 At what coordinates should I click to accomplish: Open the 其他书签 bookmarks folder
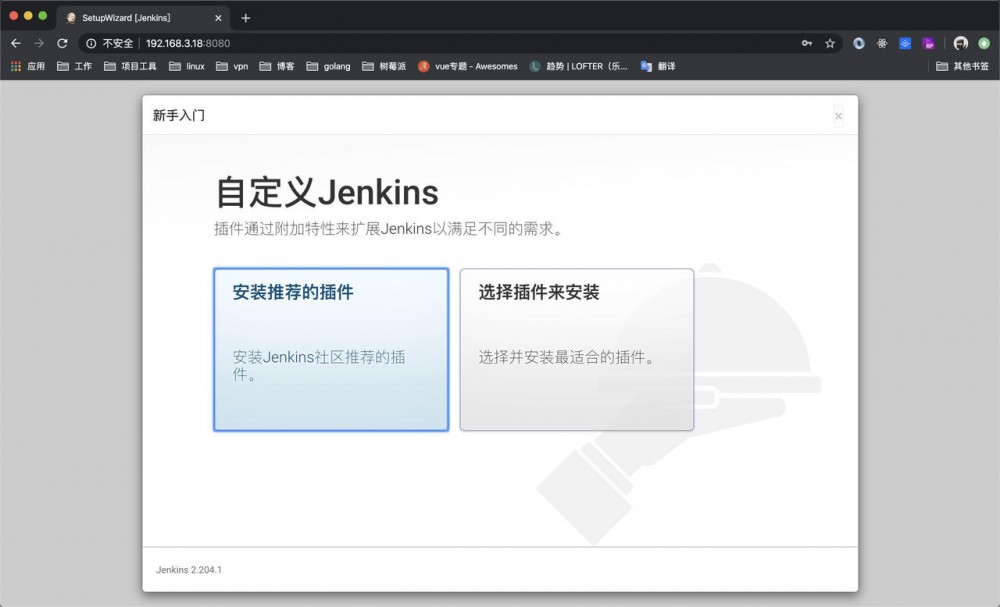coord(966,66)
